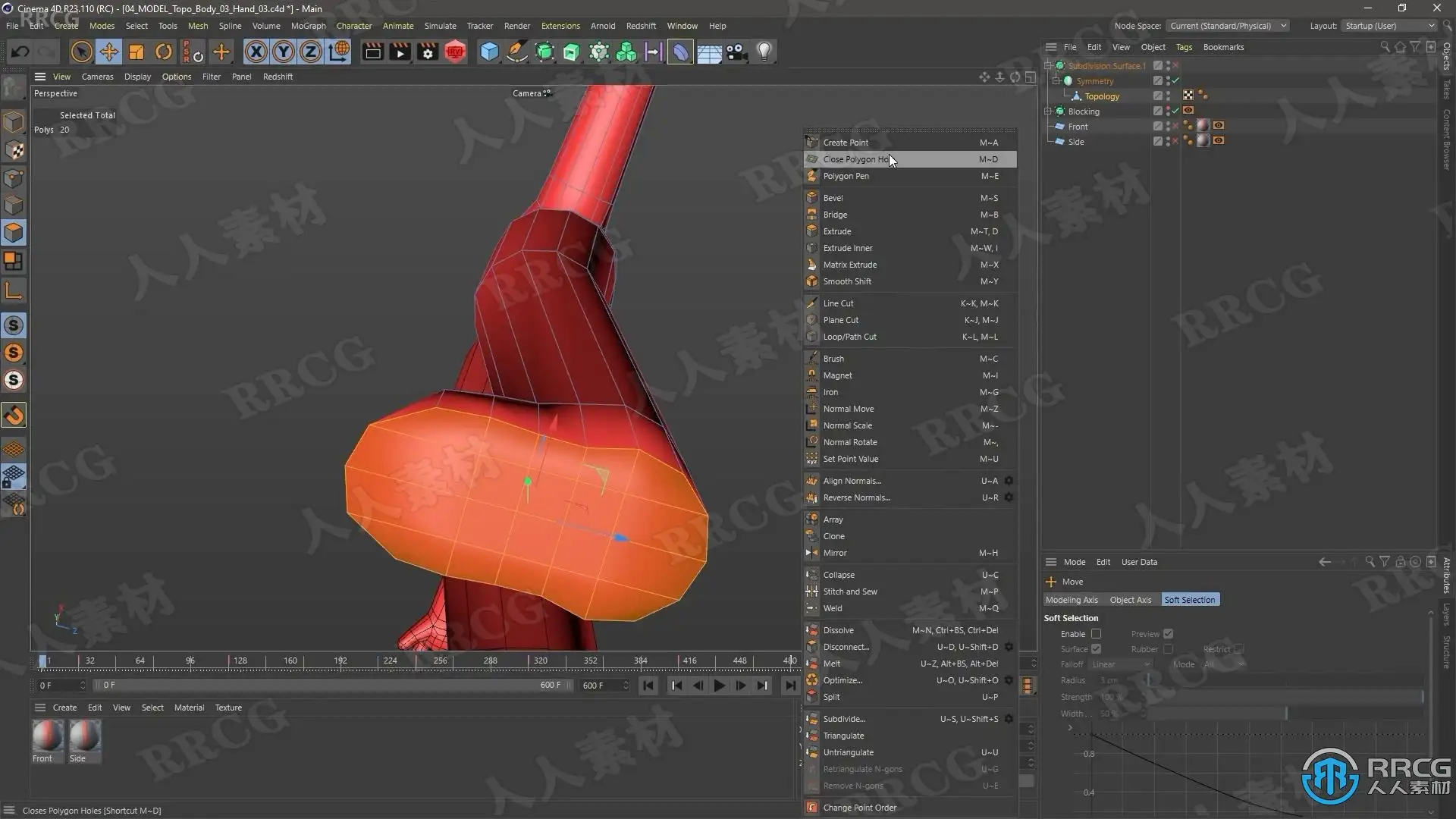The width and height of the screenshot is (1456, 819).
Task: Click the Render to Picture Viewer icon
Action: [x=400, y=52]
